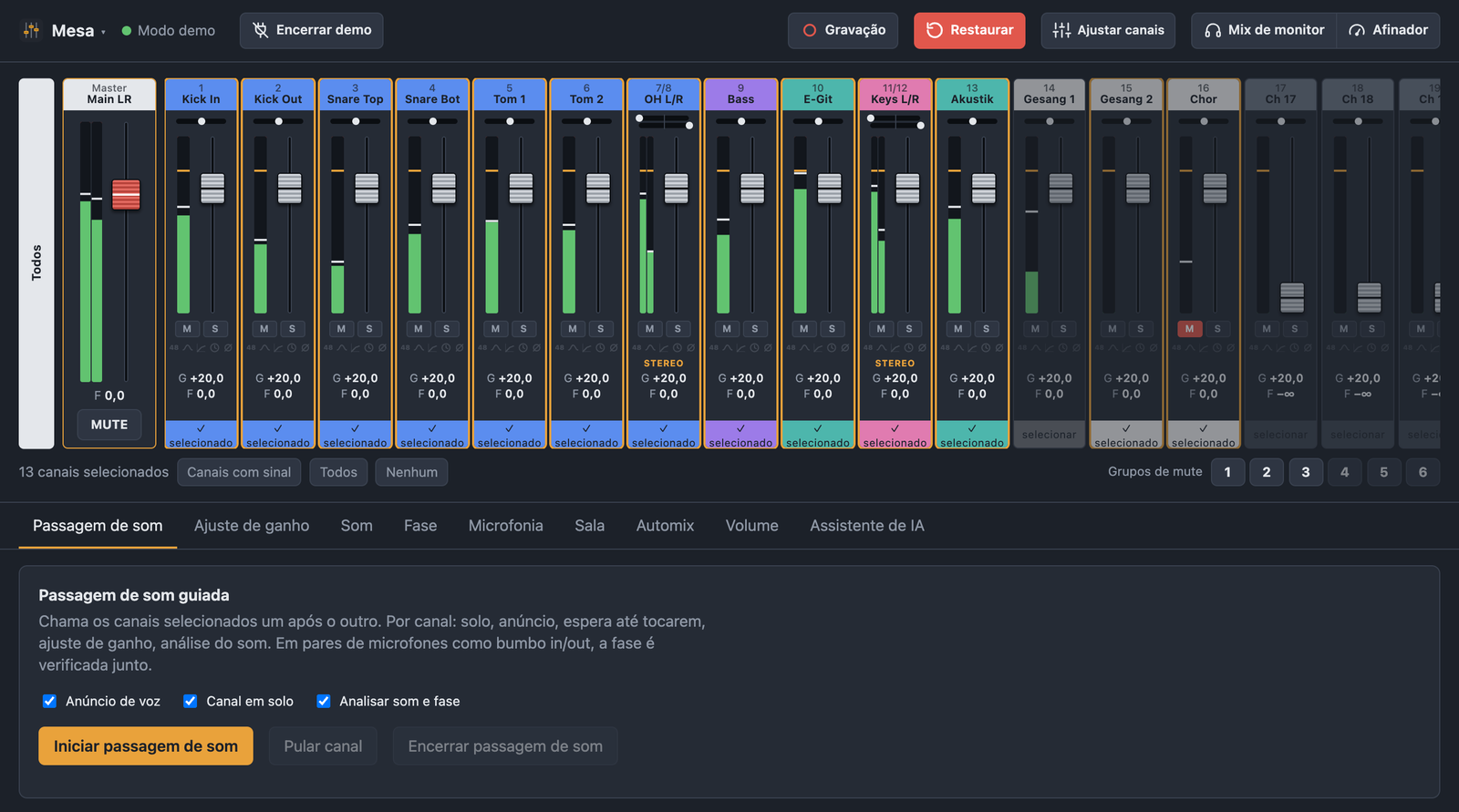The image size is (1459, 812).
Task: Click the red Master Main LR fader
Action: point(126,194)
